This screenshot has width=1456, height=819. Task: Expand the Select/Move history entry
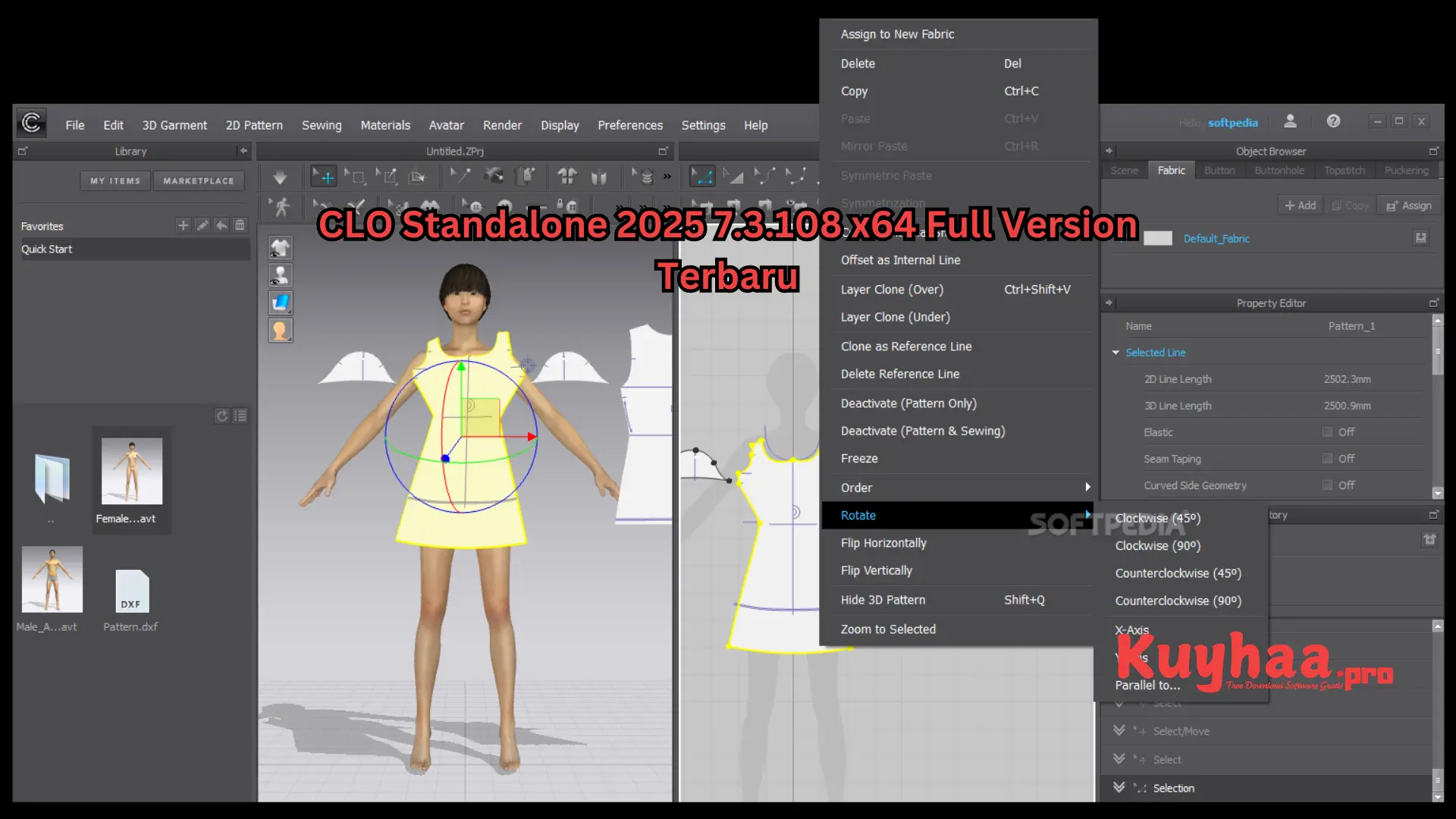pos(1119,730)
